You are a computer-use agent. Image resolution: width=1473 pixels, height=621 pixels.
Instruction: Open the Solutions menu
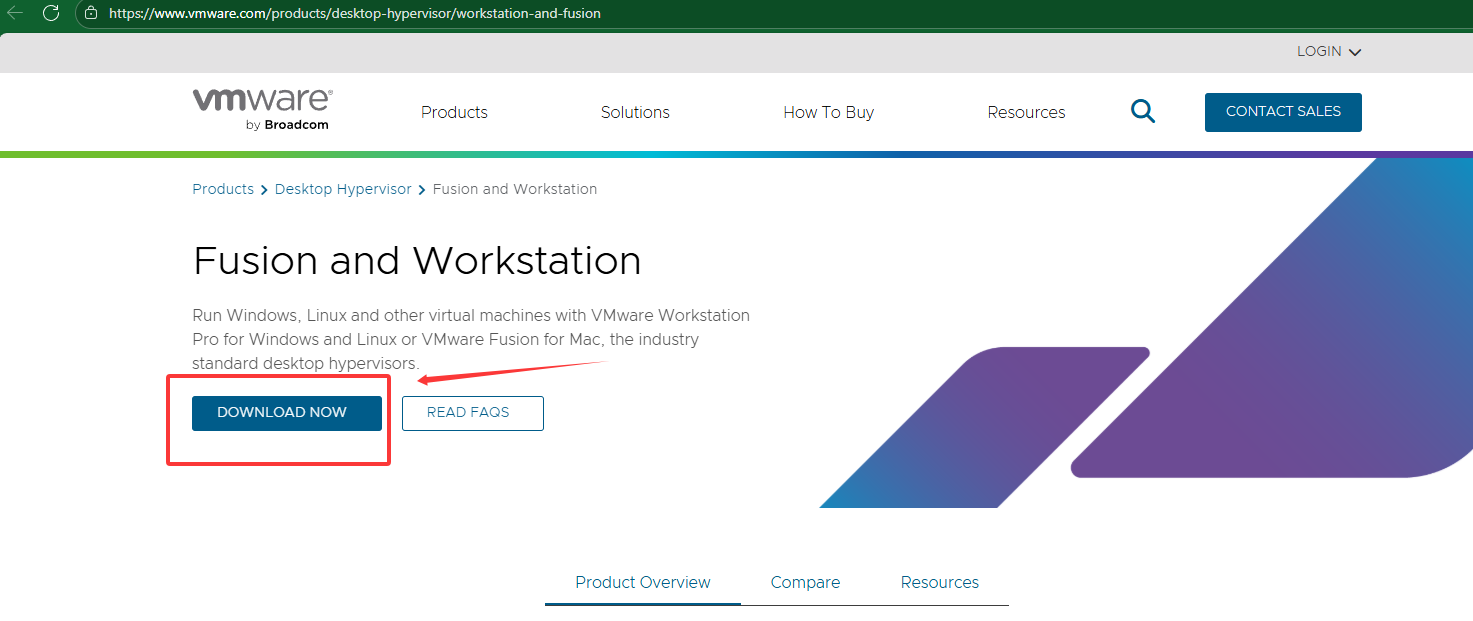coord(635,112)
